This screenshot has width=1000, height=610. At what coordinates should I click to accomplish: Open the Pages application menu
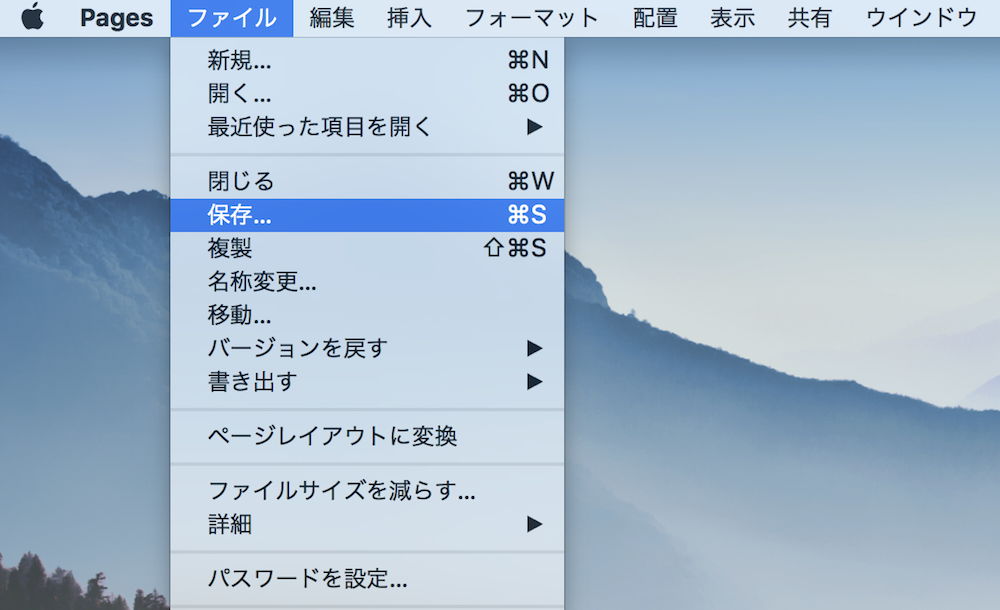(117, 18)
